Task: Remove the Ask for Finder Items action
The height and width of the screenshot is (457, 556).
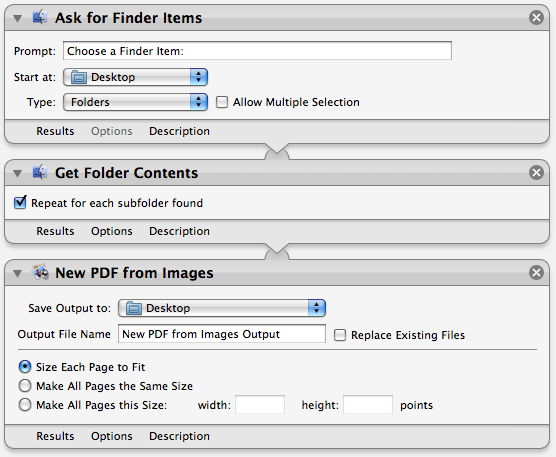Action: tap(536, 17)
